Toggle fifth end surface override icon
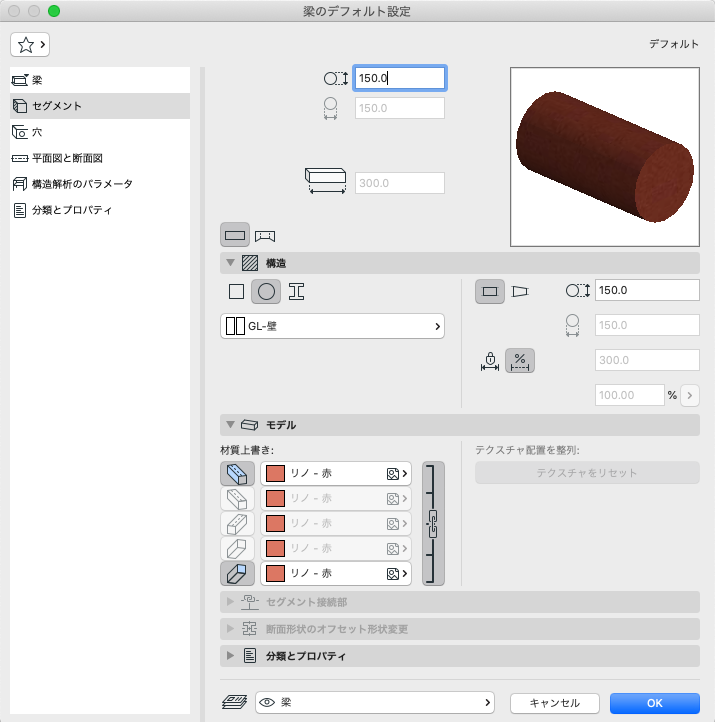 pos(237,574)
